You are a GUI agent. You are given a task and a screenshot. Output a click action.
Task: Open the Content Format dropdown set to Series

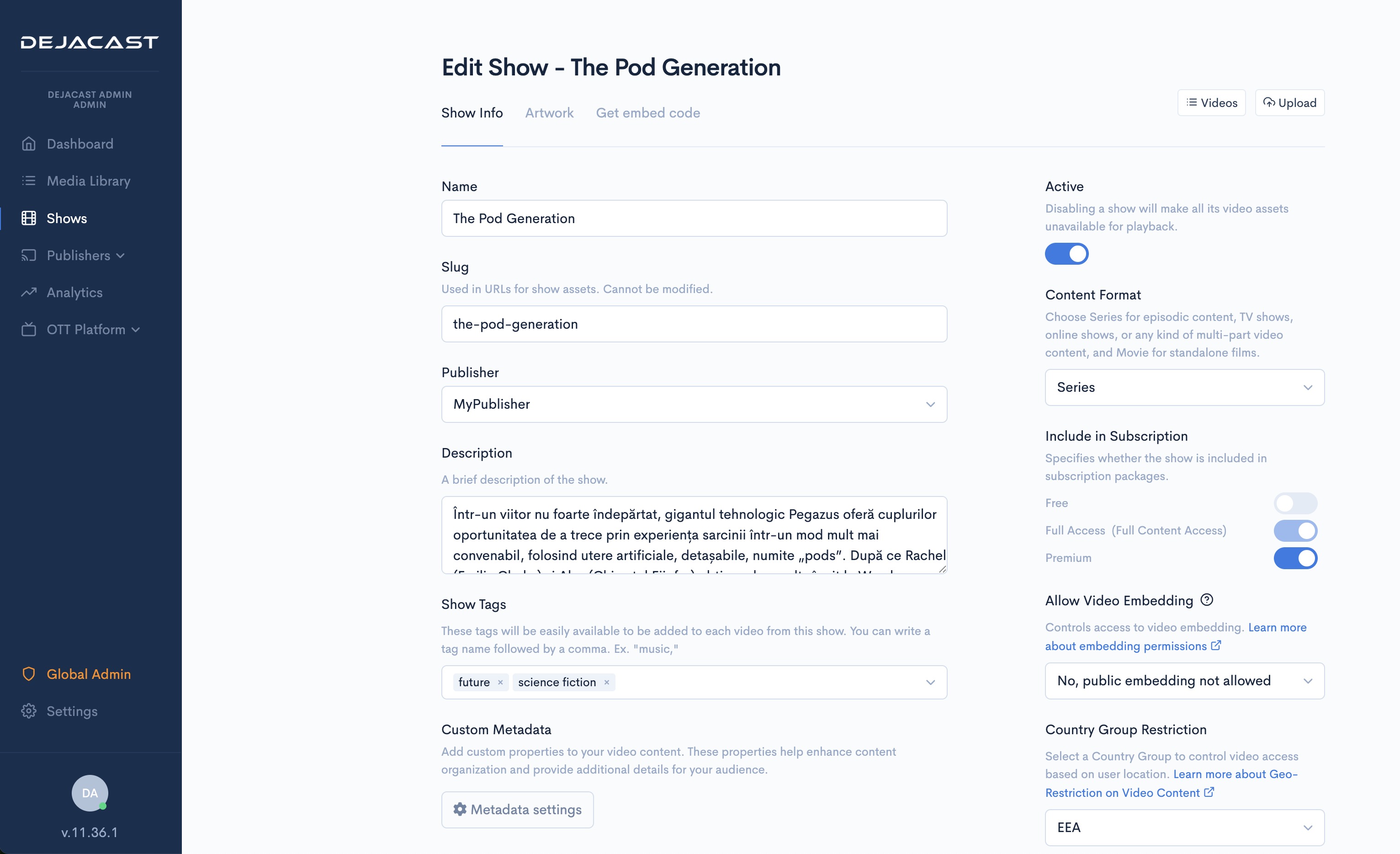coord(1184,387)
